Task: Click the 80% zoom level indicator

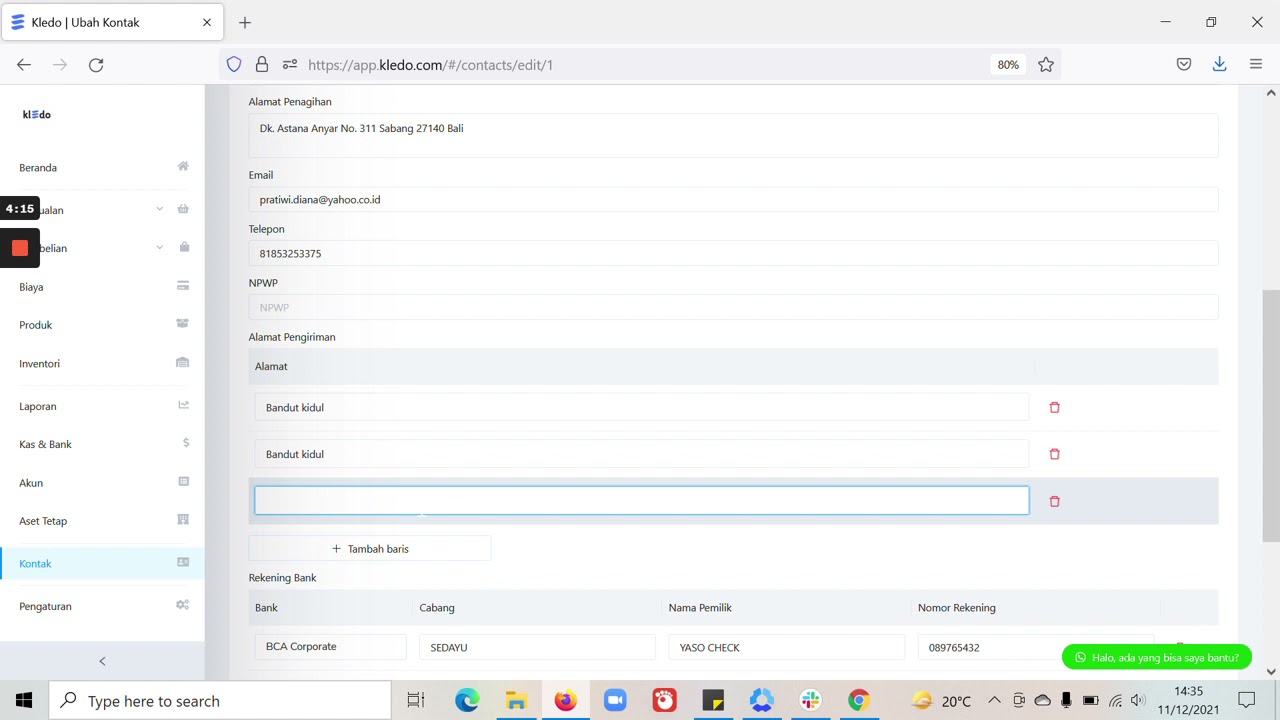Action: pos(1008,65)
